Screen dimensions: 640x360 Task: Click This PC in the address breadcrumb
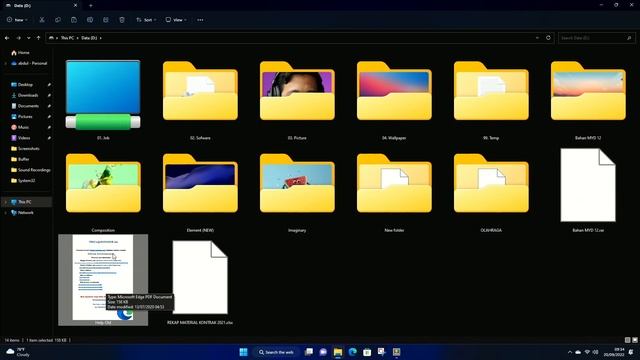pos(67,38)
